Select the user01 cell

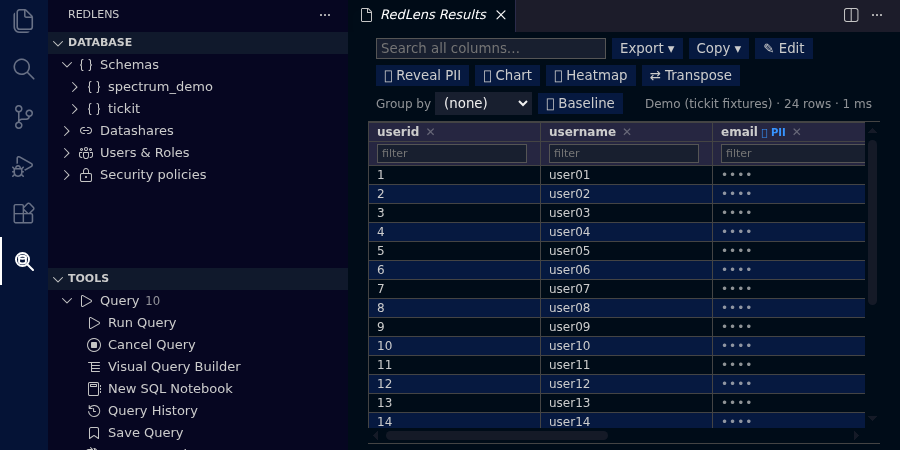[x=626, y=174]
